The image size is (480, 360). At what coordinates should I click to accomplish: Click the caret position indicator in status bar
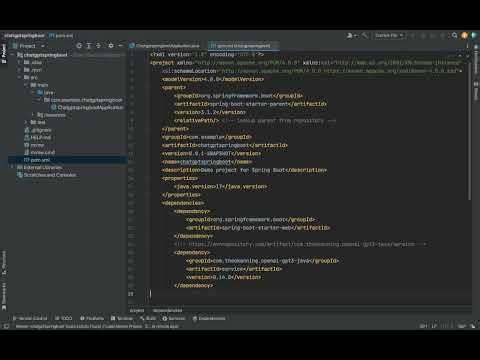pyautogui.click(x=423, y=326)
